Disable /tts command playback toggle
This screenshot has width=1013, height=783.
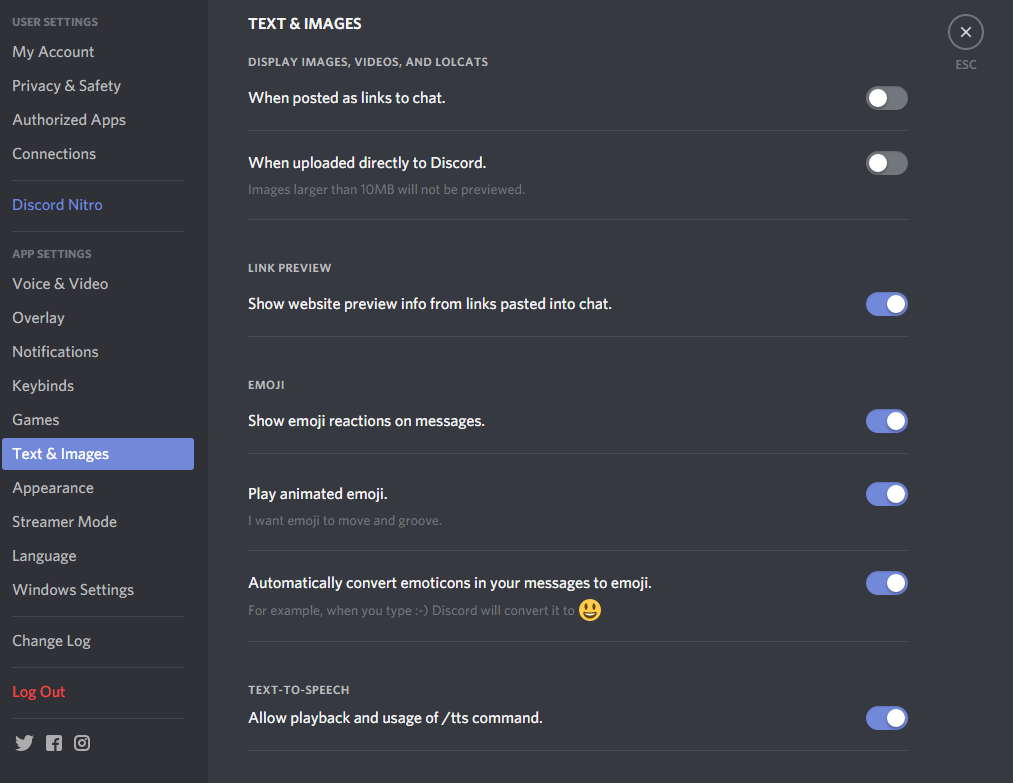tap(886, 718)
